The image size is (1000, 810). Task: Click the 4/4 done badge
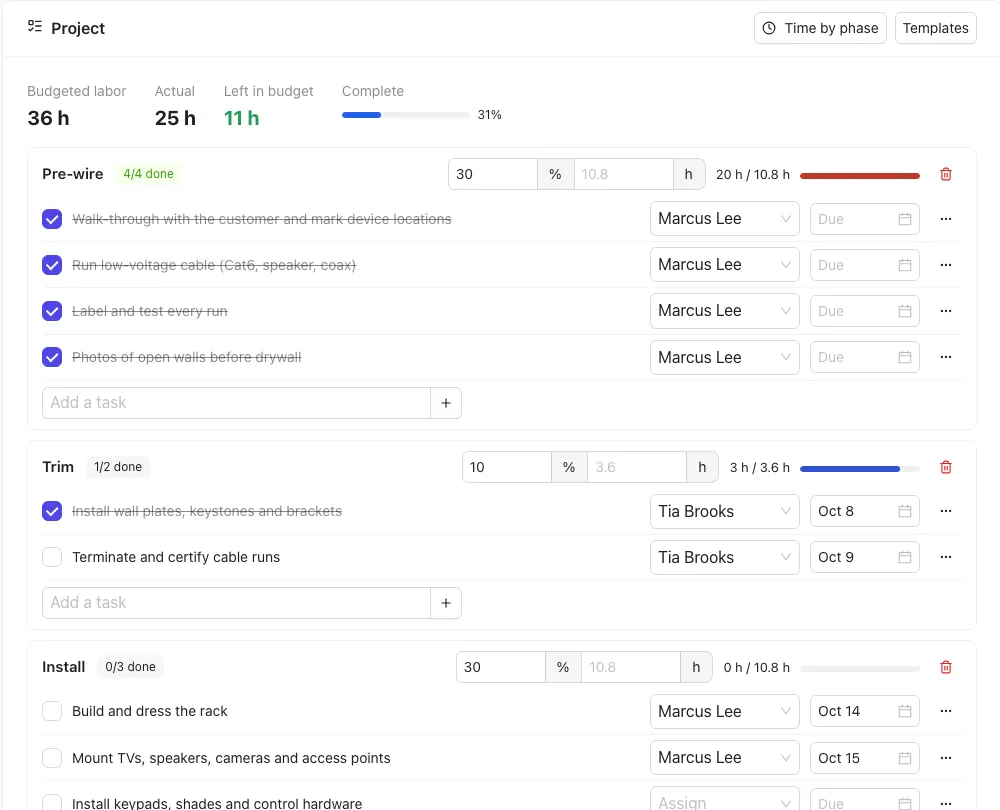[149, 173]
